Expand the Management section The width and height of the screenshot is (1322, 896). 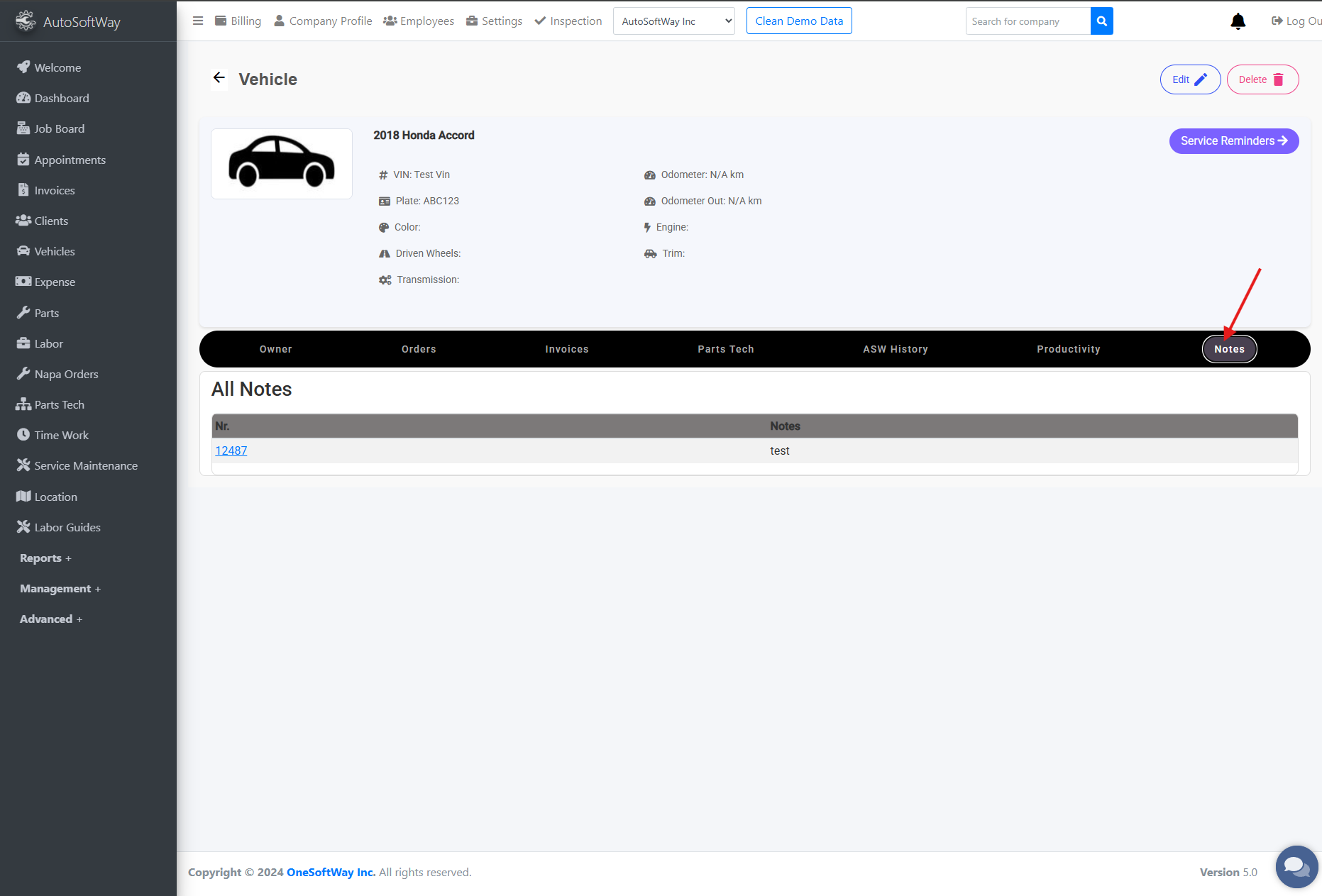click(x=60, y=589)
